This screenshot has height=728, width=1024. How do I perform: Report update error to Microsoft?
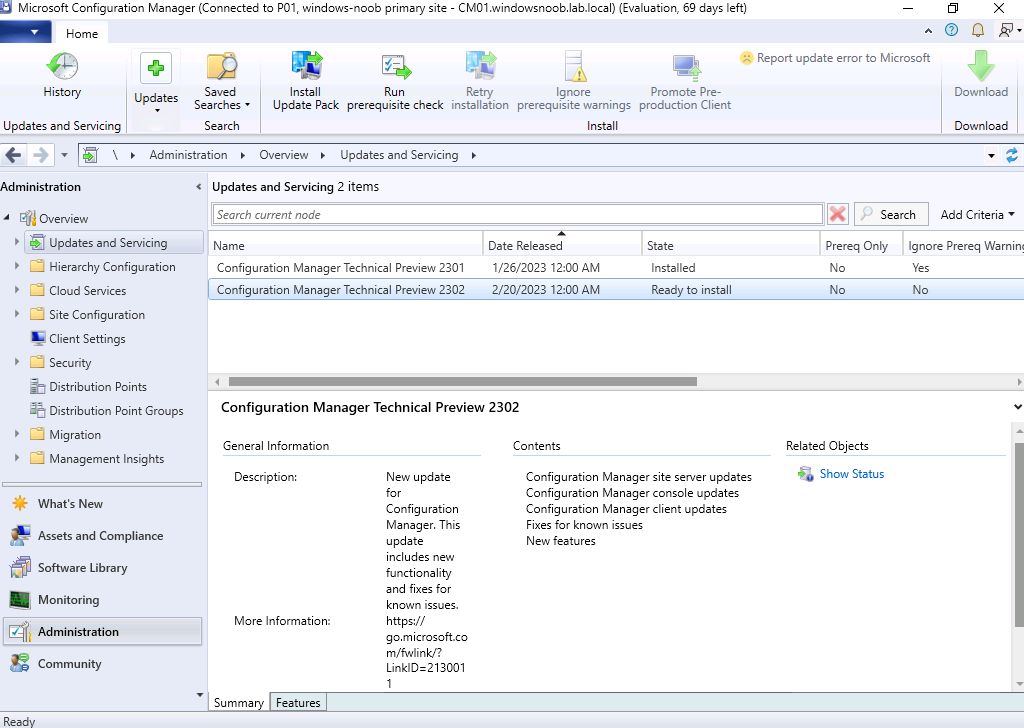coord(835,58)
